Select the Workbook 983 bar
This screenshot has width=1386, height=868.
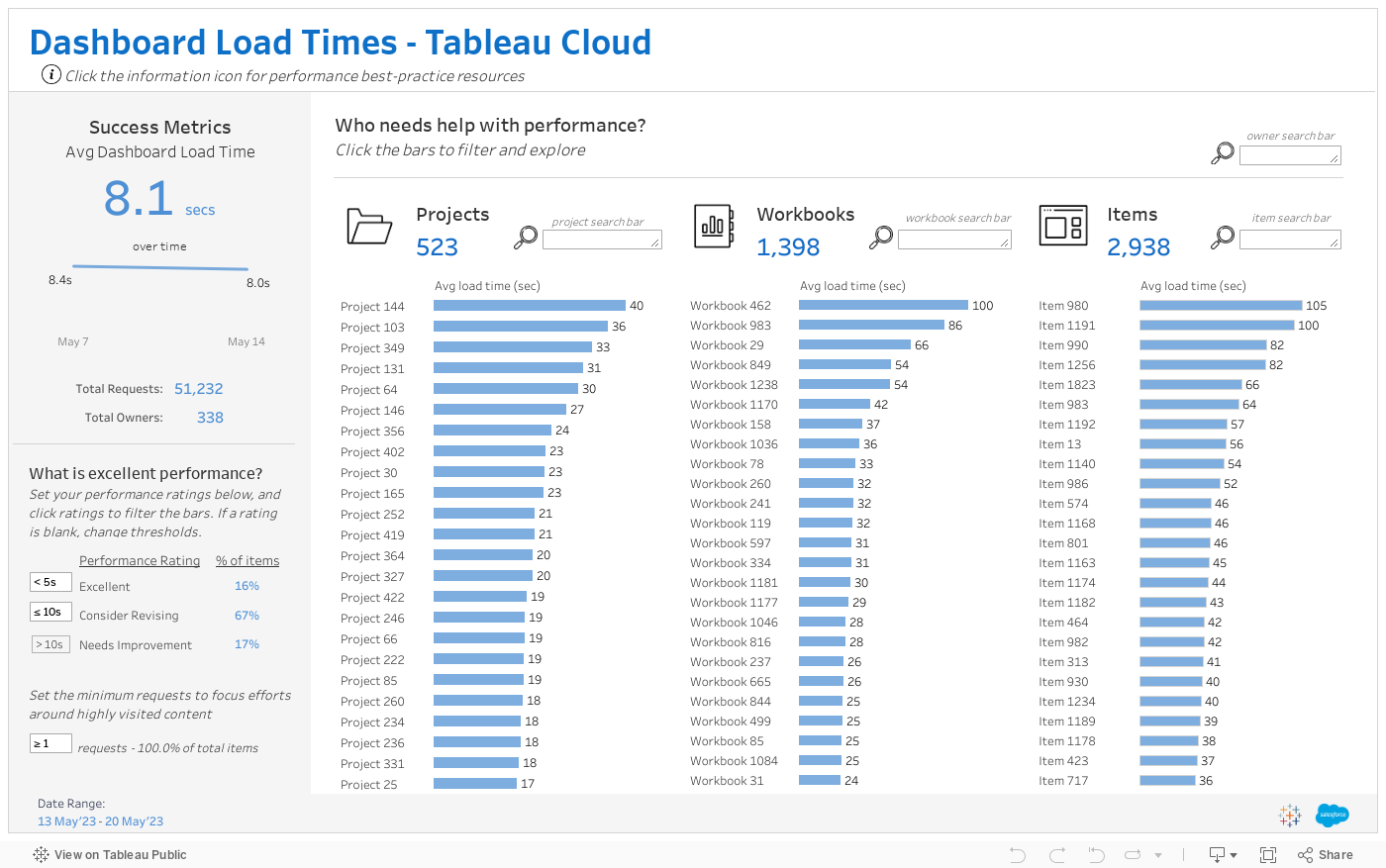coord(871,325)
